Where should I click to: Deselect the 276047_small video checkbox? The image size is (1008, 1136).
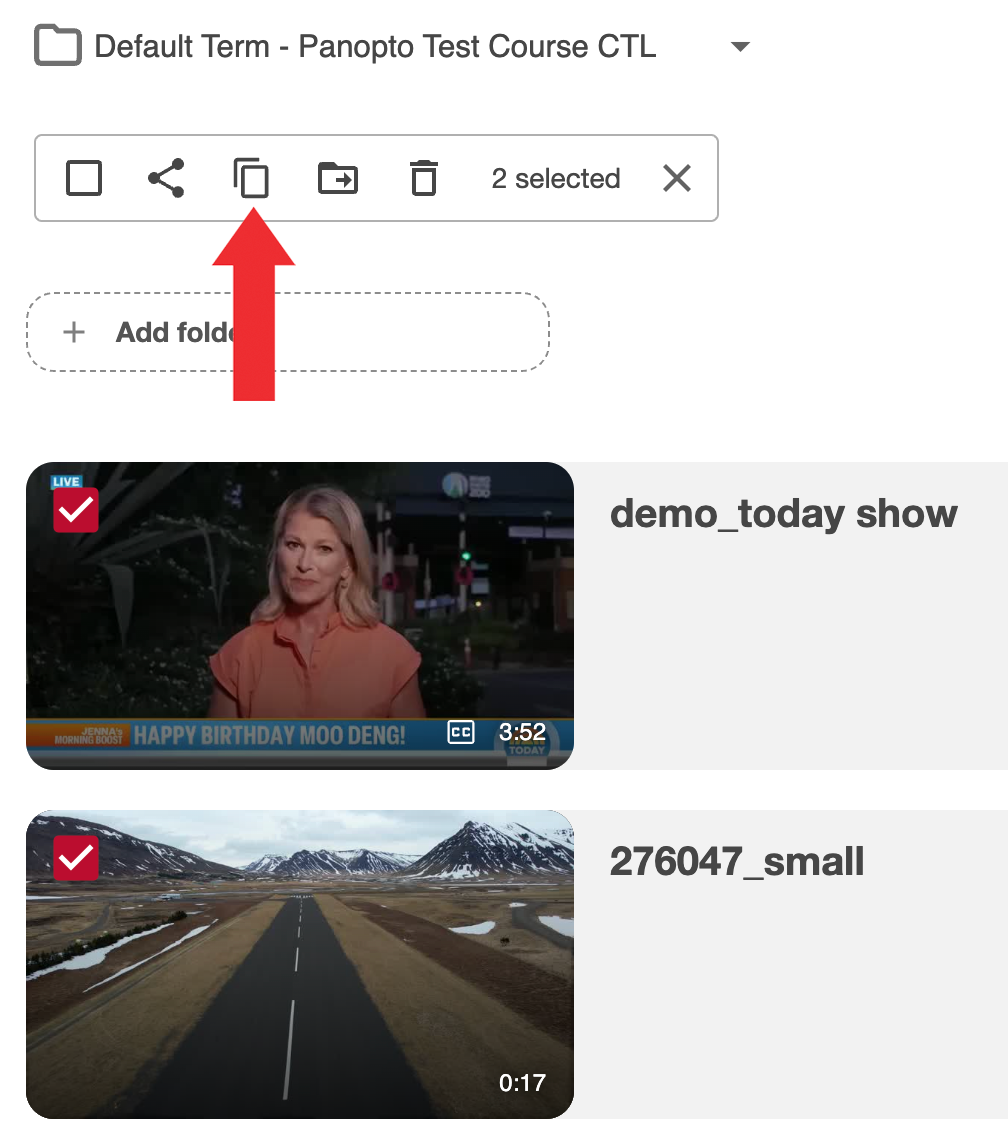76,858
